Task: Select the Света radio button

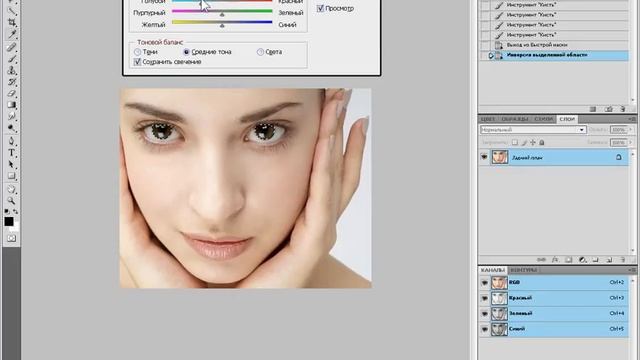Action: coord(260,52)
